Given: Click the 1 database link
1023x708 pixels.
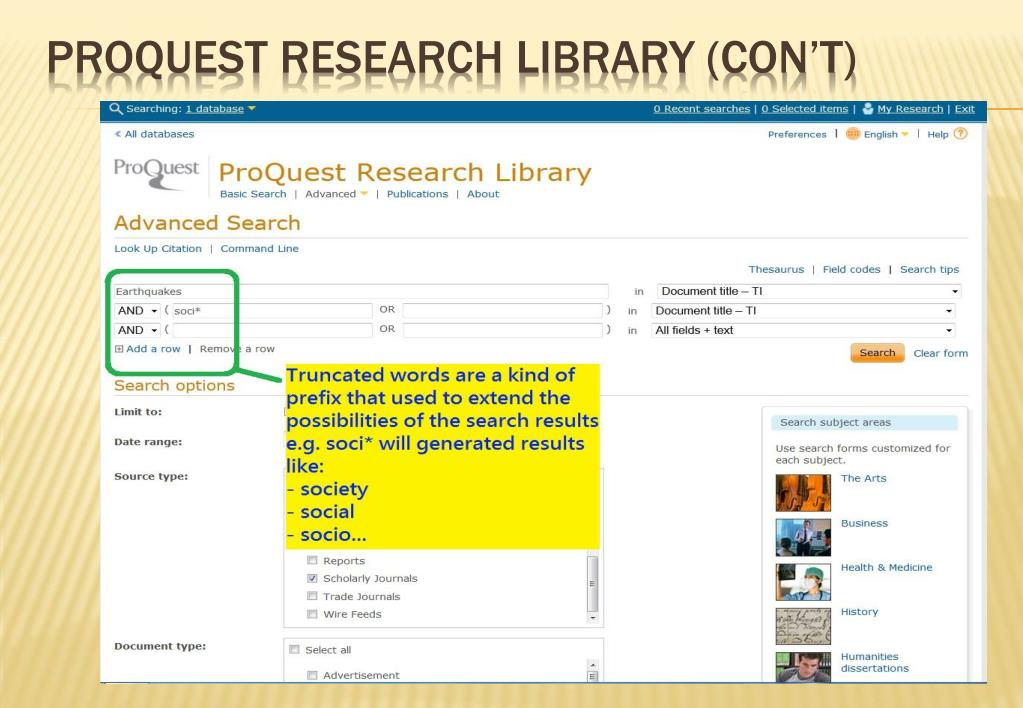Looking at the screenshot, I should 215,109.
